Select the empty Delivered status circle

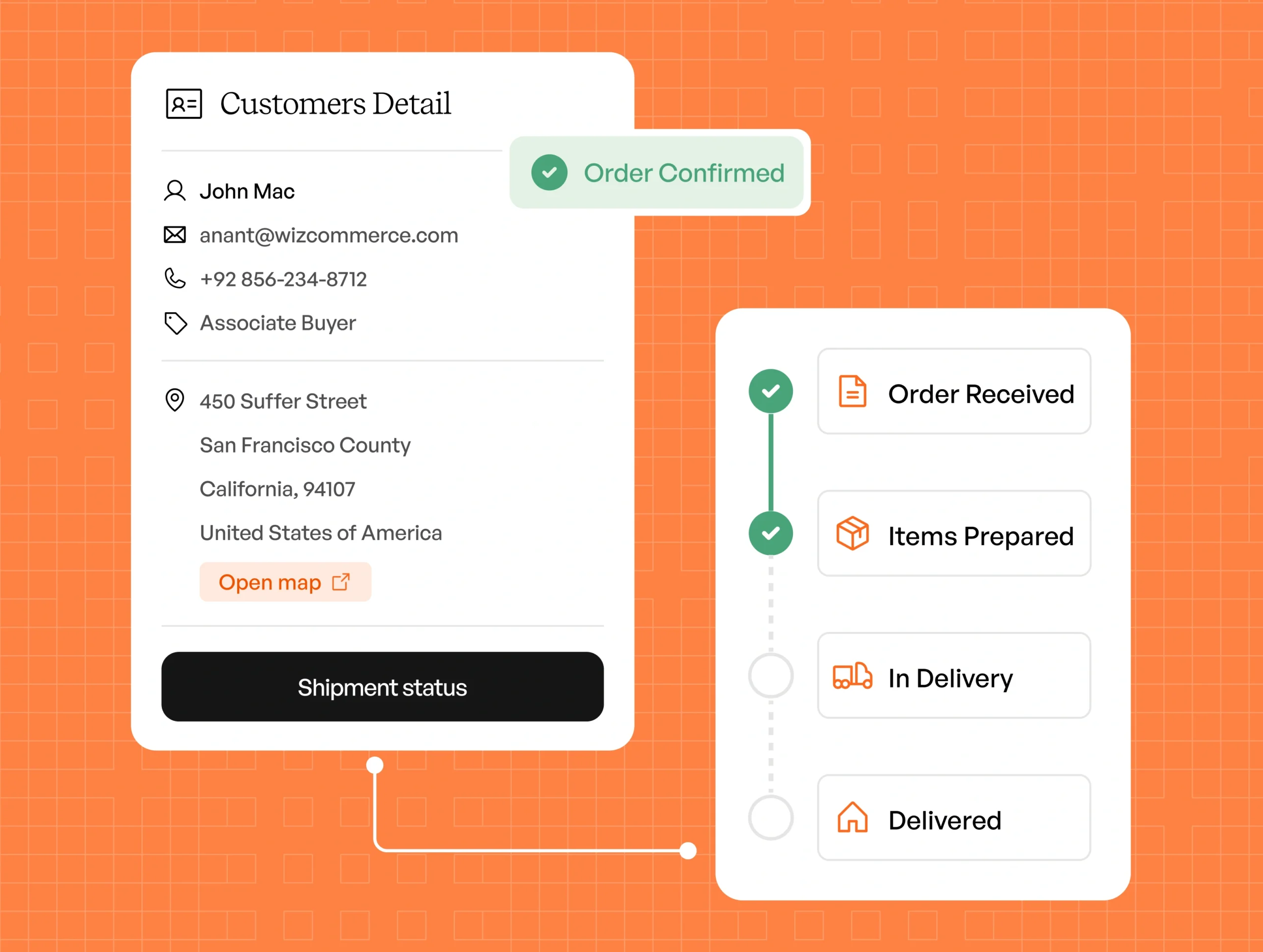(x=770, y=818)
